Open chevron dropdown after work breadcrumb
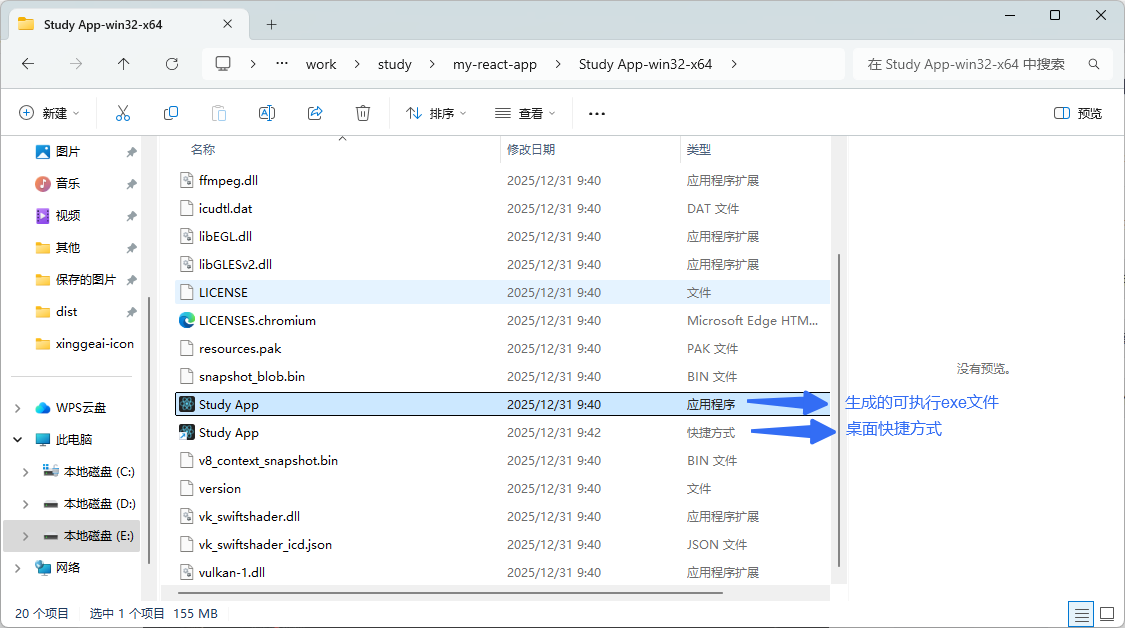This screenshot has width=1125, height=628. point(357,64)
